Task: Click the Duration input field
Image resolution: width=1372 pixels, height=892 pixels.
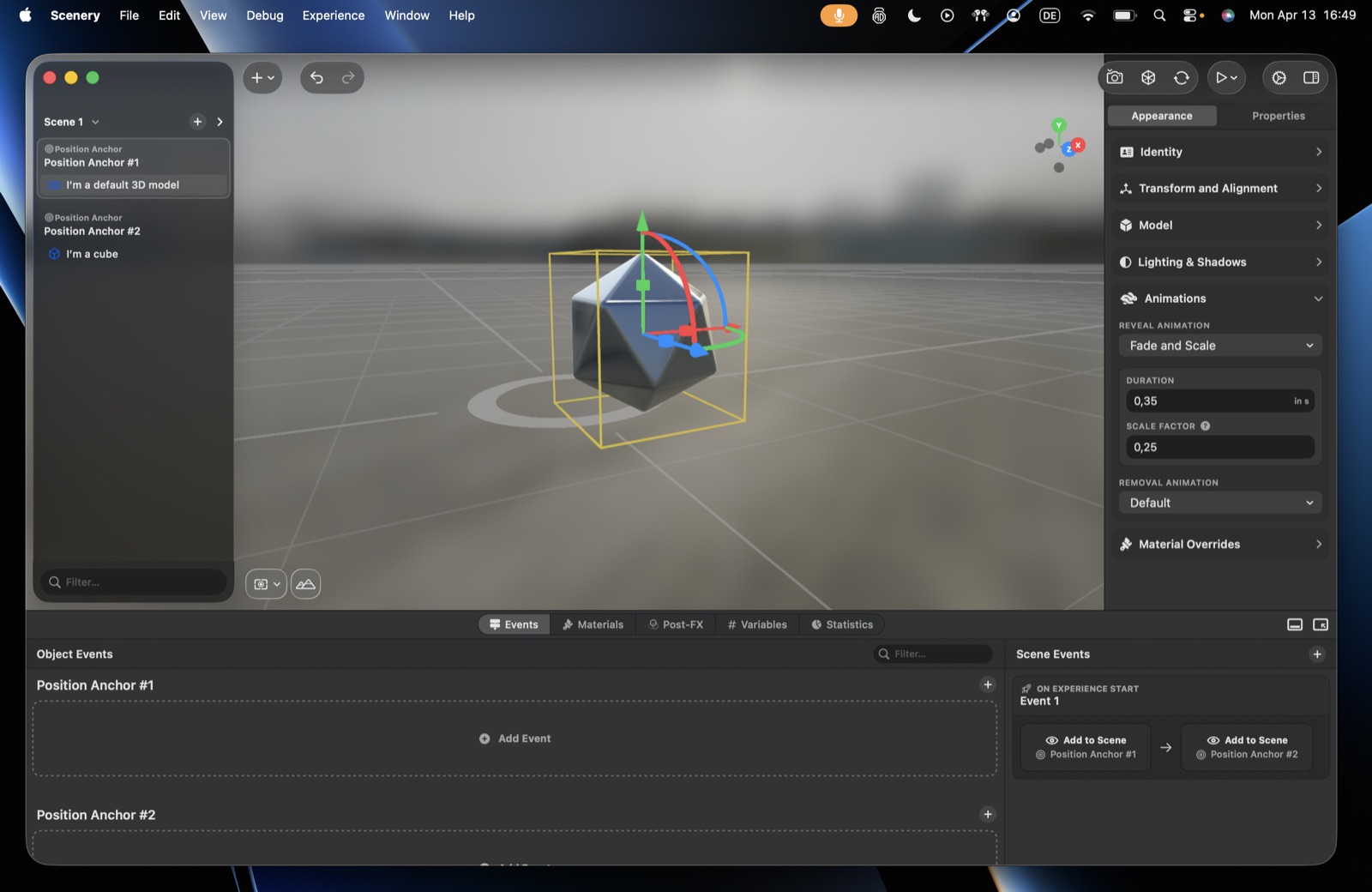Action: (x=1220, y=401)
